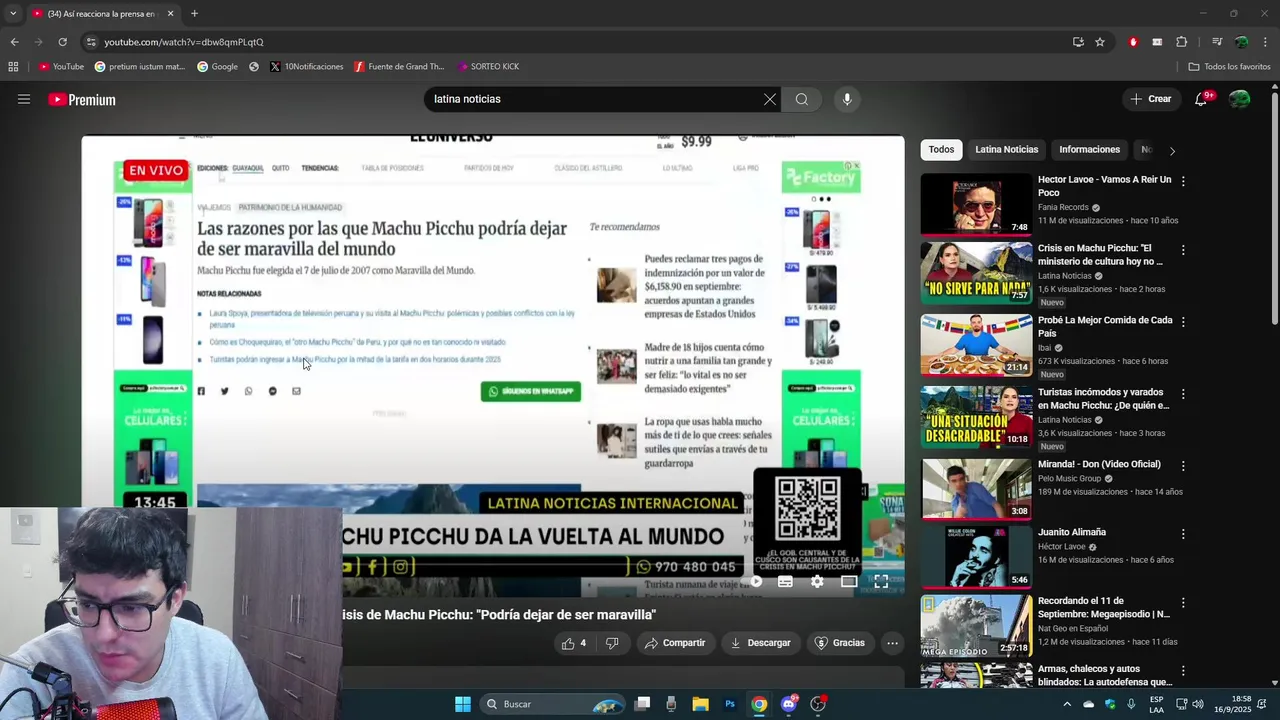Open the YouTube bookmark

pyautogui.click(x=61, y=67)
